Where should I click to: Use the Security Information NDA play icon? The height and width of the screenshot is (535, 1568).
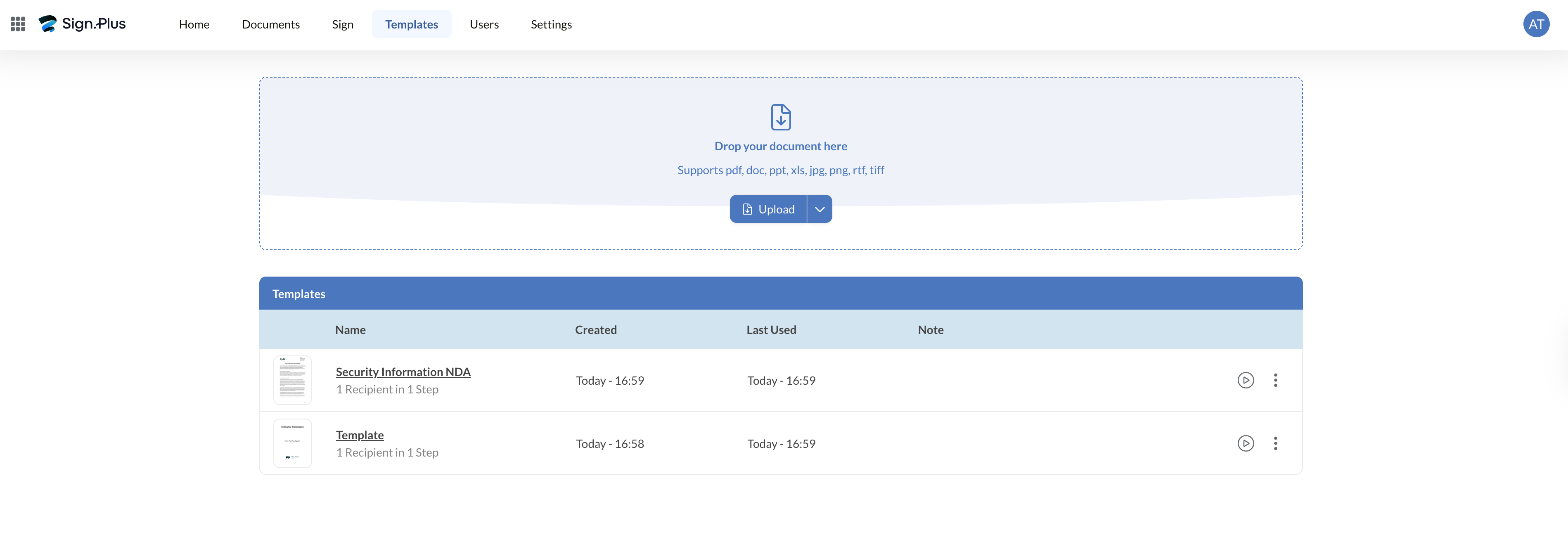(x=1246, y=381)
